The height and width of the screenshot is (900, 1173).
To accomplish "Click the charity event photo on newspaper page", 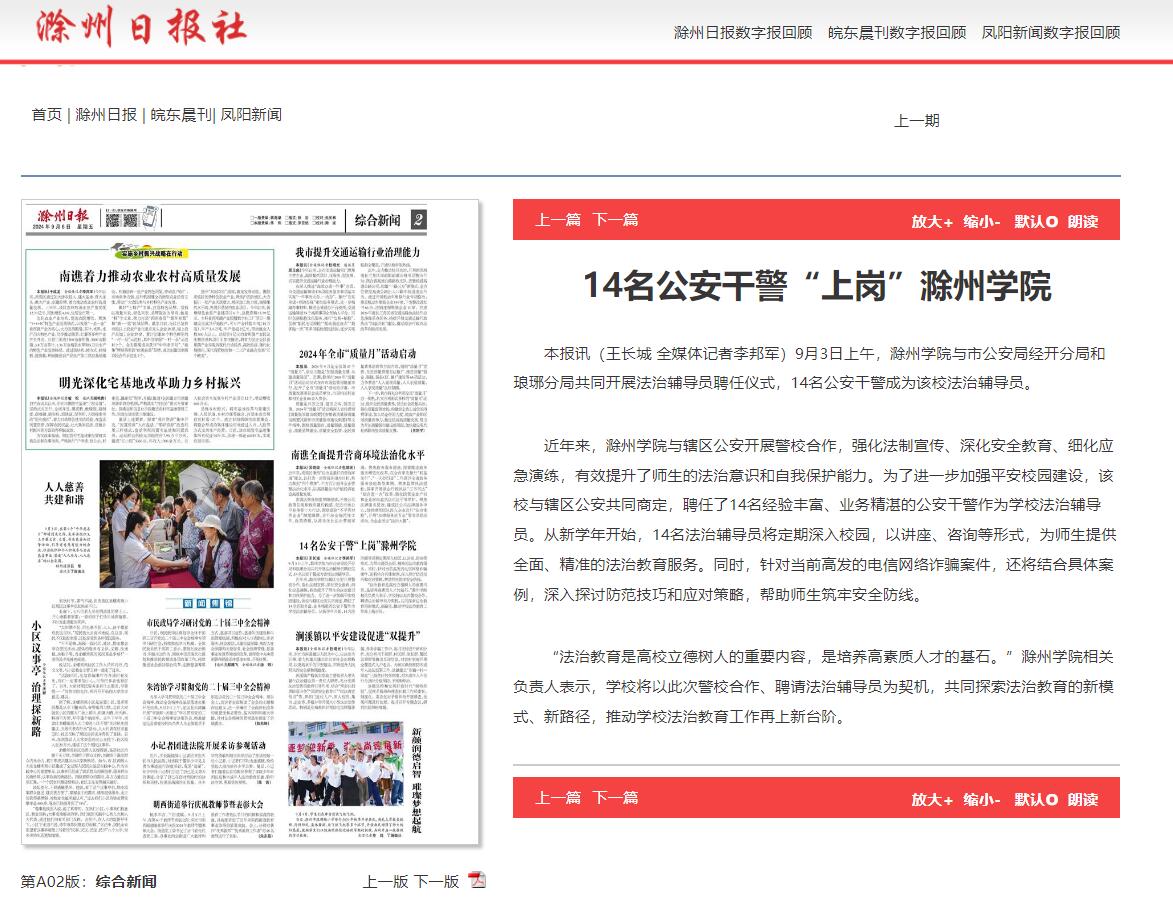I will point(186,524).
